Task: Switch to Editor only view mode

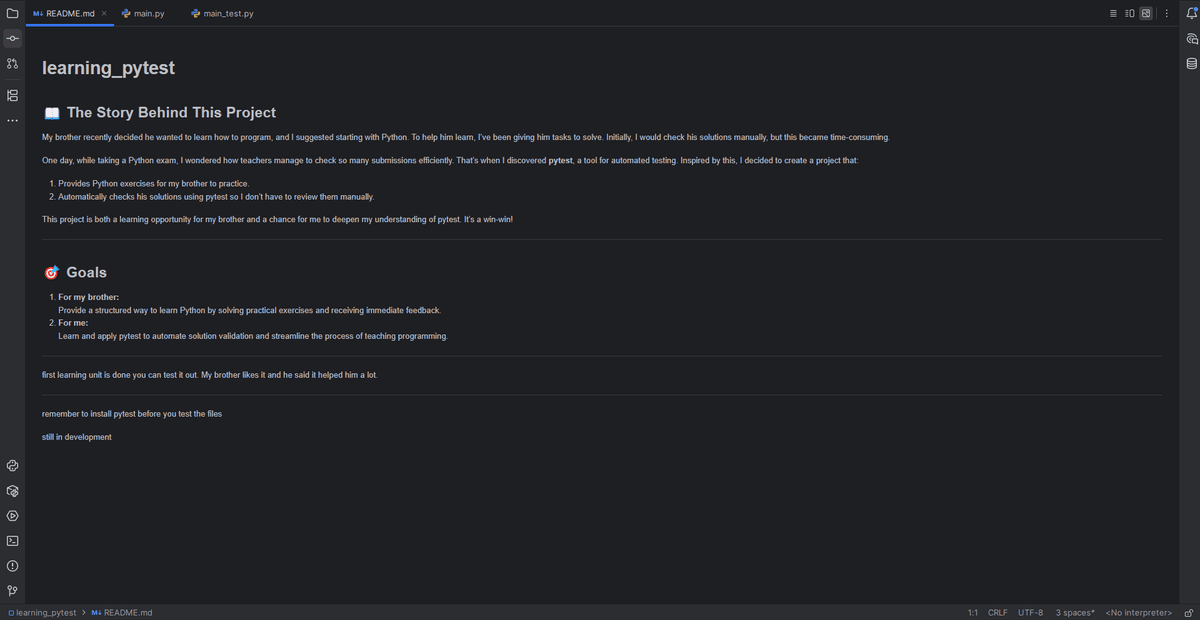Action: (1114, 14)
